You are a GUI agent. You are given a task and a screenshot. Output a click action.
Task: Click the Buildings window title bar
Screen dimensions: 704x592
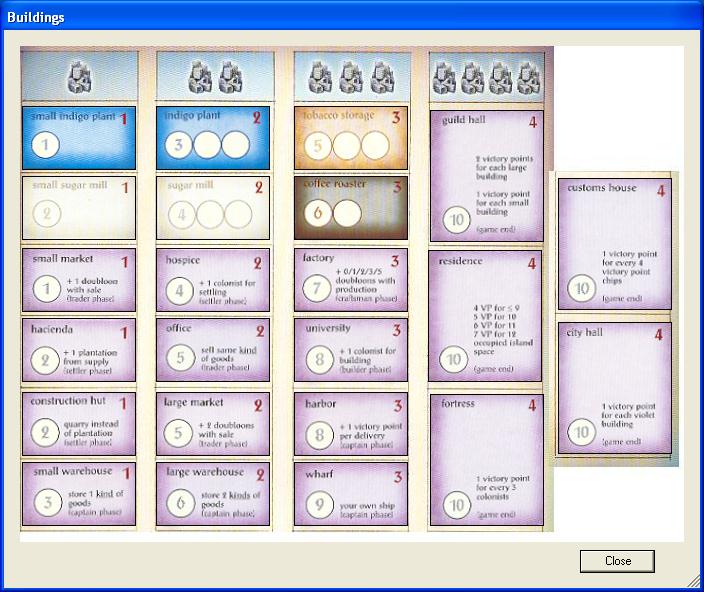coord(352,17)
